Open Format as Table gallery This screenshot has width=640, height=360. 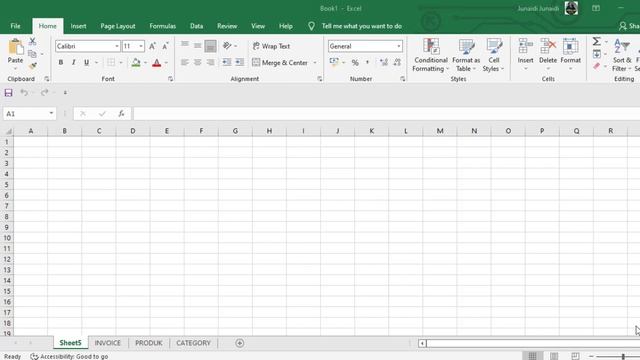tap(466, 55)
